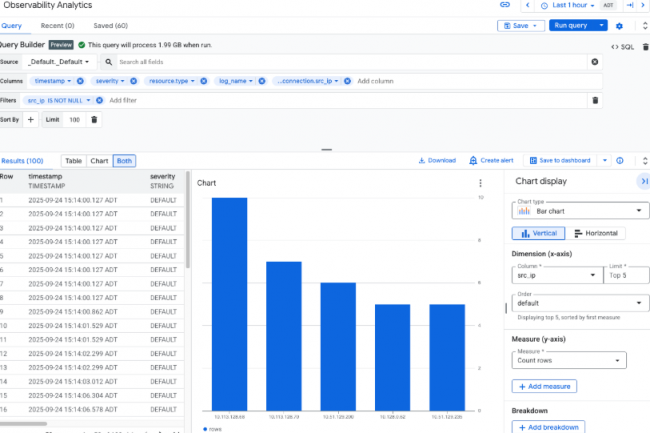The width and height of the screenshot is (650, 433).
Task: Set bar orientation to Horizontal
Action: 598,233
